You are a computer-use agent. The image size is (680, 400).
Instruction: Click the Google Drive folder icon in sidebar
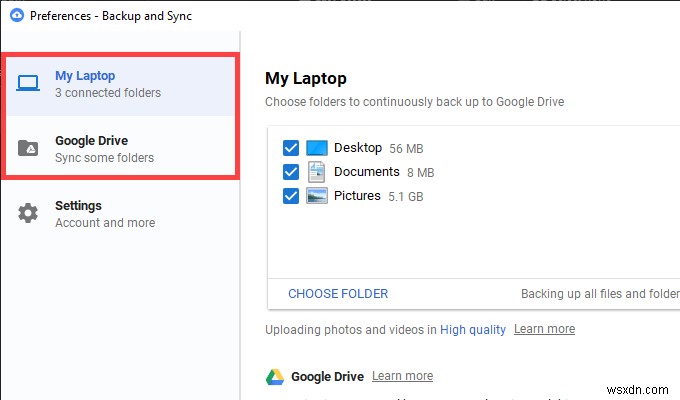(28, 148)
